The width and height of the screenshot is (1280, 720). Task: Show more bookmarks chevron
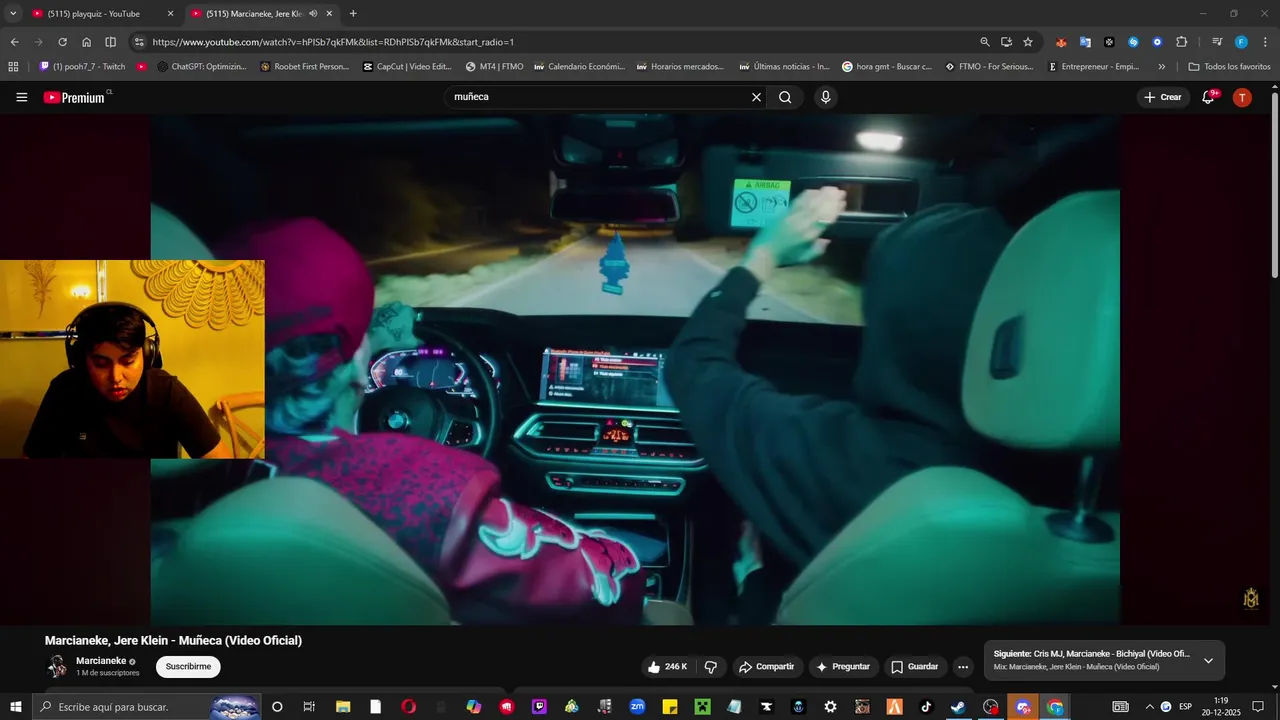pyautogui.click(x=1161, y=67)
